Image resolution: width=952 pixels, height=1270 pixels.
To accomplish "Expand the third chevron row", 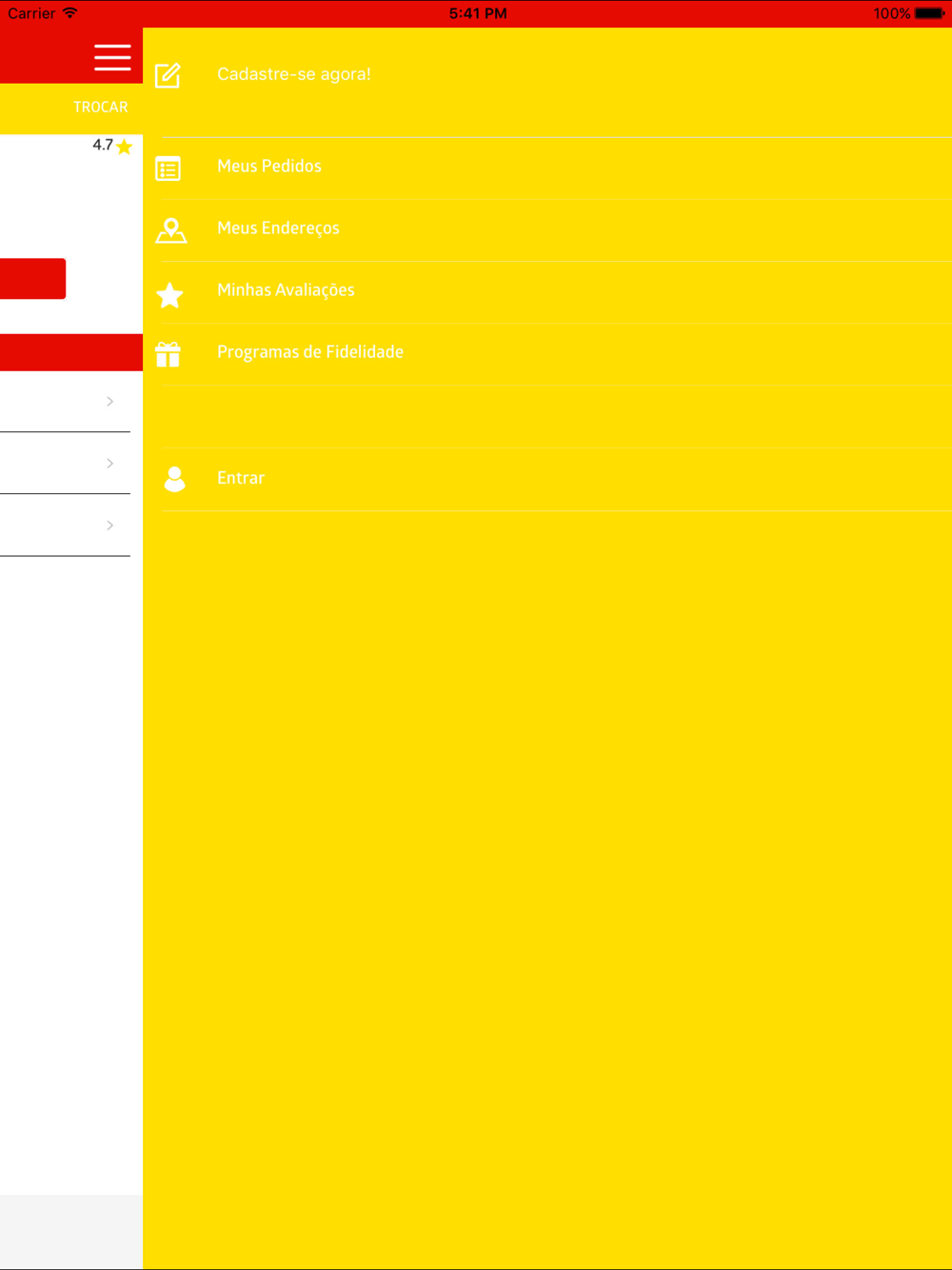I will (x=65, y=525).
